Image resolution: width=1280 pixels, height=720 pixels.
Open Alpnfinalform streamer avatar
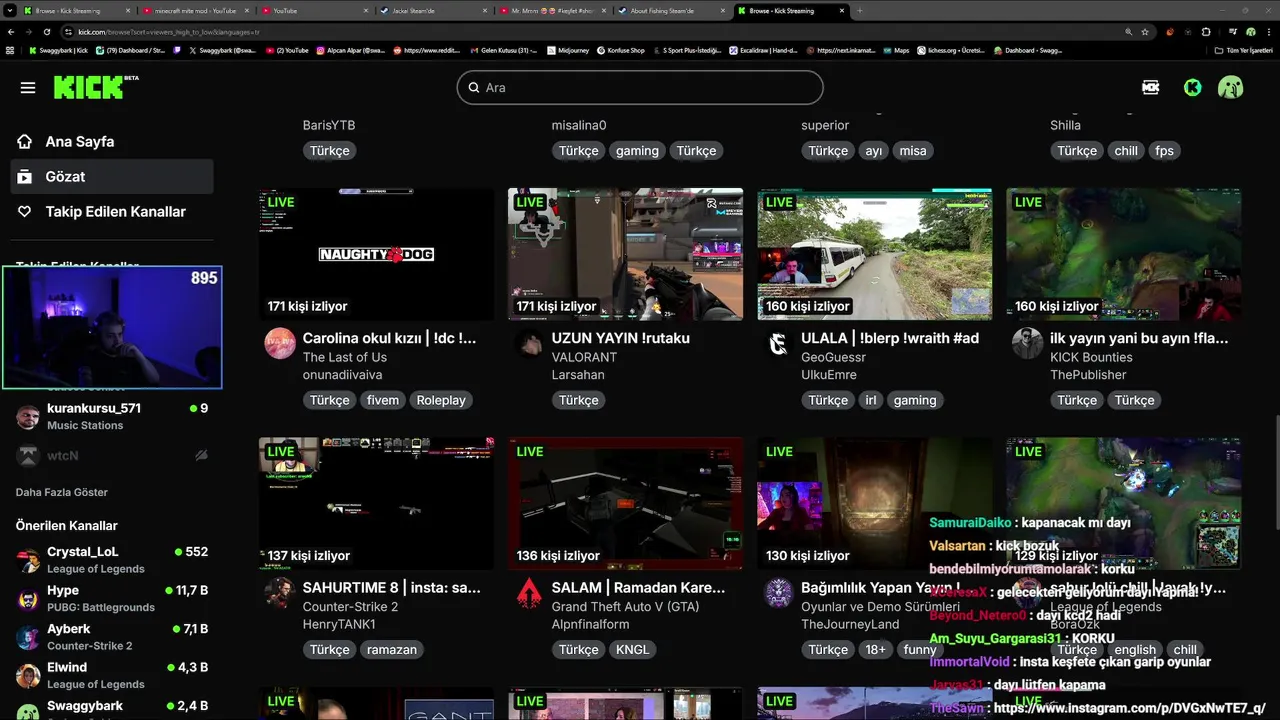click(x=529, y=592)
